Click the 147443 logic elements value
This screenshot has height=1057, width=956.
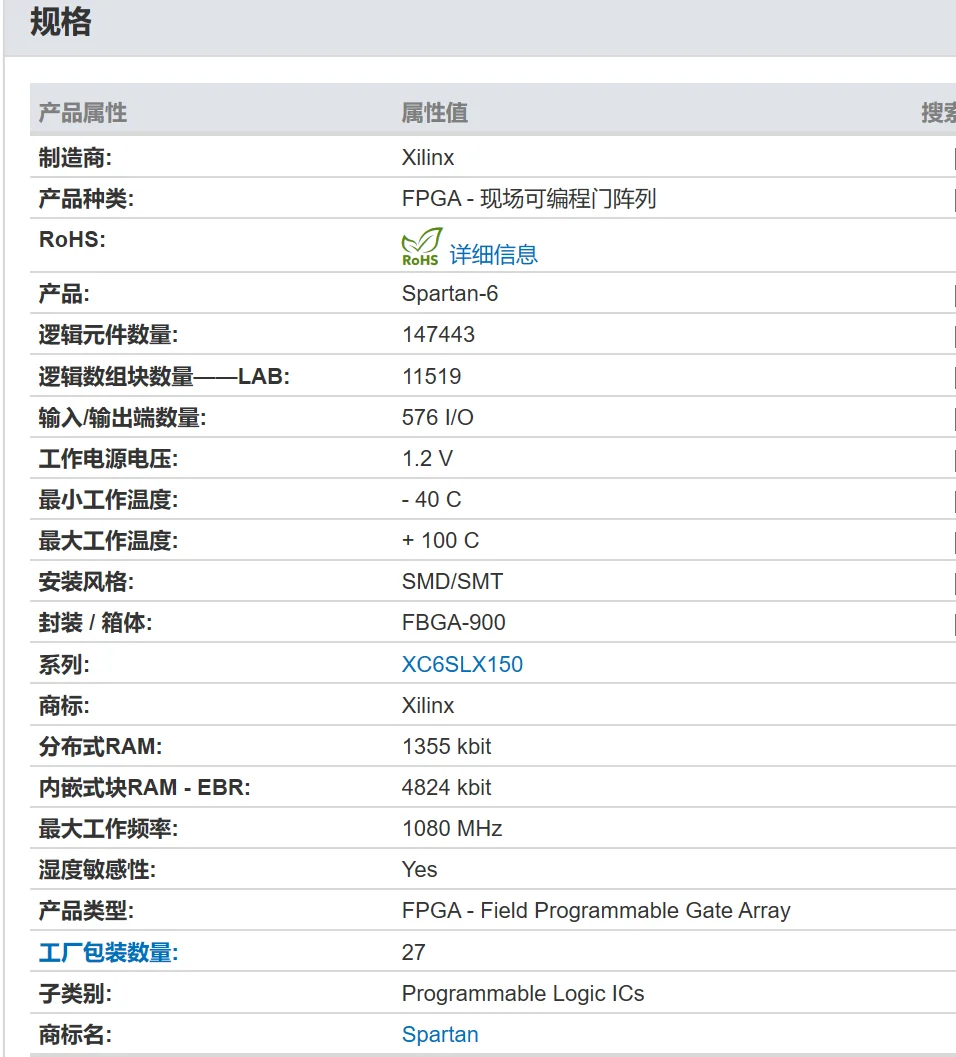point(438,335)
